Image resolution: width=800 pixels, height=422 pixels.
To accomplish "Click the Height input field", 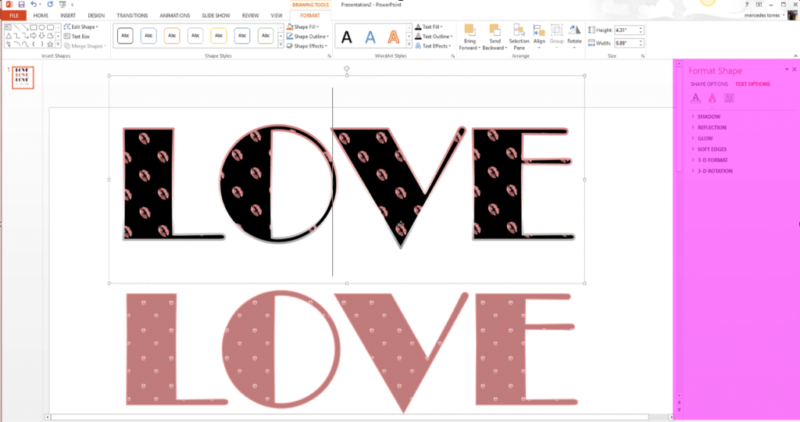I will (626, 30).
